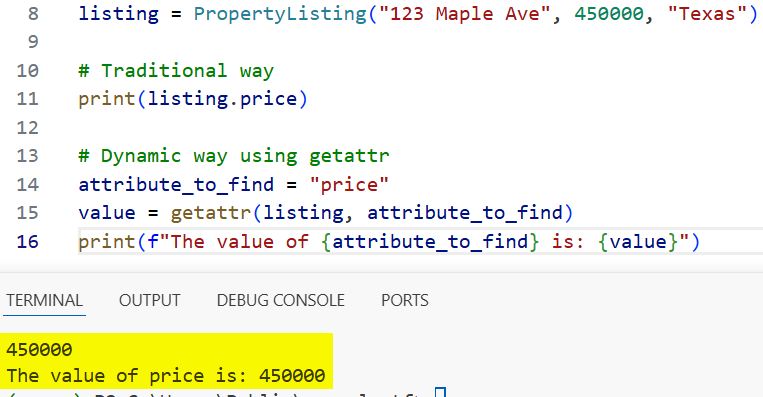Click the PropertyListing class name on line 8
763x397 pixels.
(x=280, y=14)
